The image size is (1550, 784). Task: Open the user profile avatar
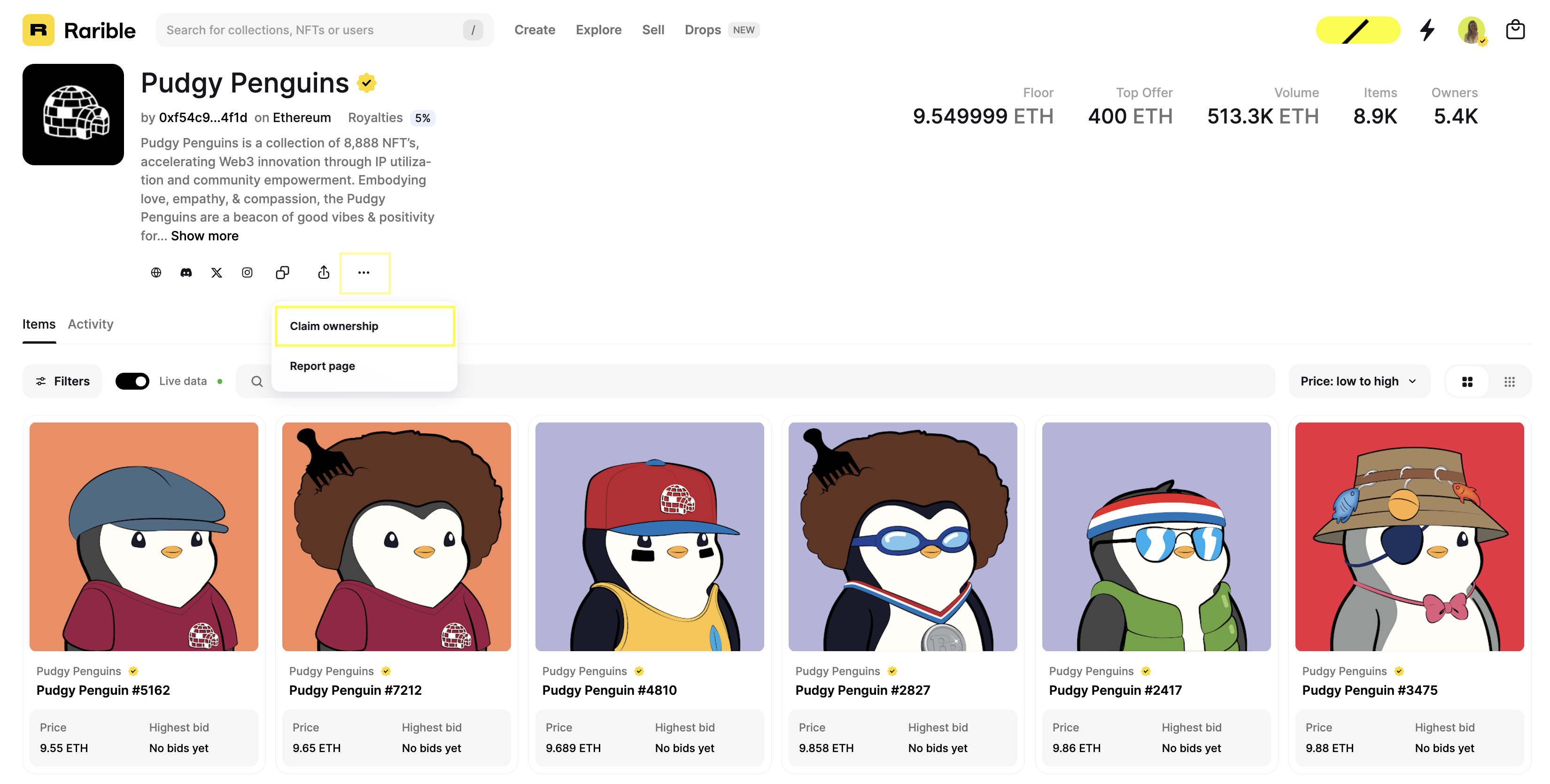pos(1472,30)
